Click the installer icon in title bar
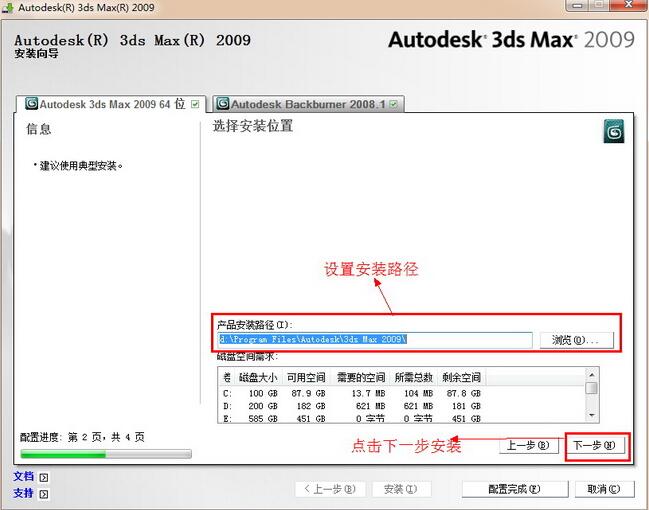Image resolution: width=649 pixels, height=510 pixels. coord(8,7)
